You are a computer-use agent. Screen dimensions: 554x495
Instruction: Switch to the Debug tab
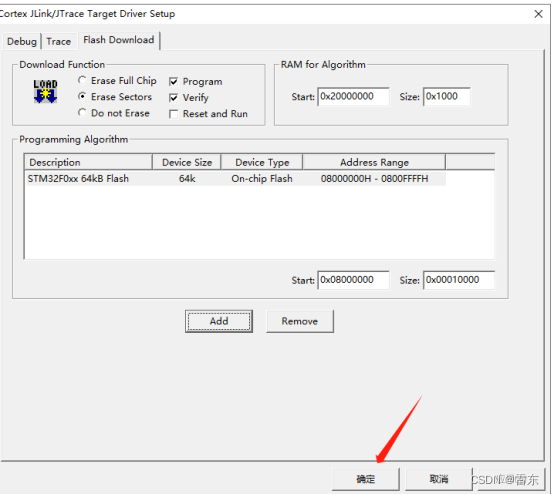coord(22,41)
